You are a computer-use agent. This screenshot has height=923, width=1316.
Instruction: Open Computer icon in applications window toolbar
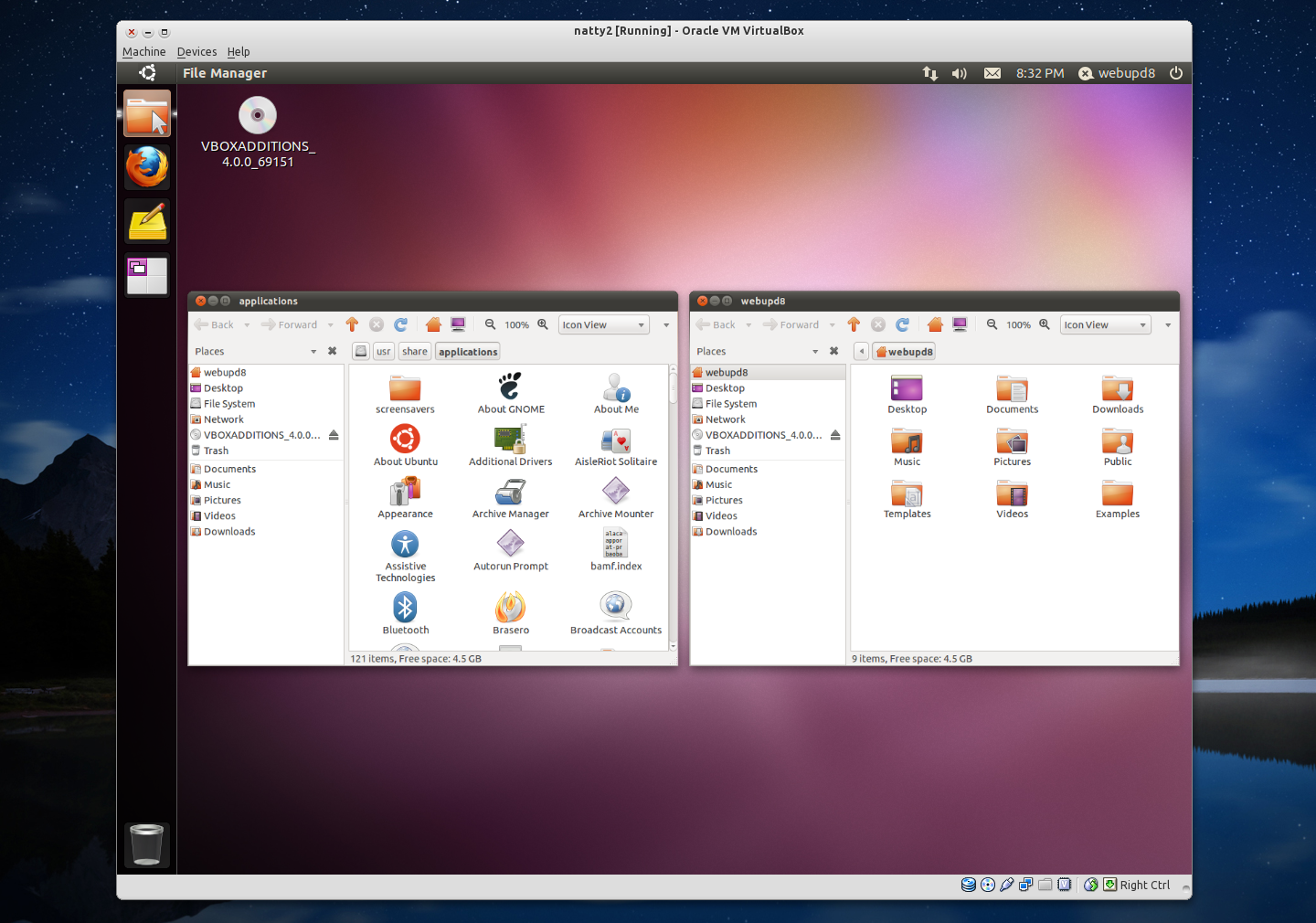click(458, 324)
